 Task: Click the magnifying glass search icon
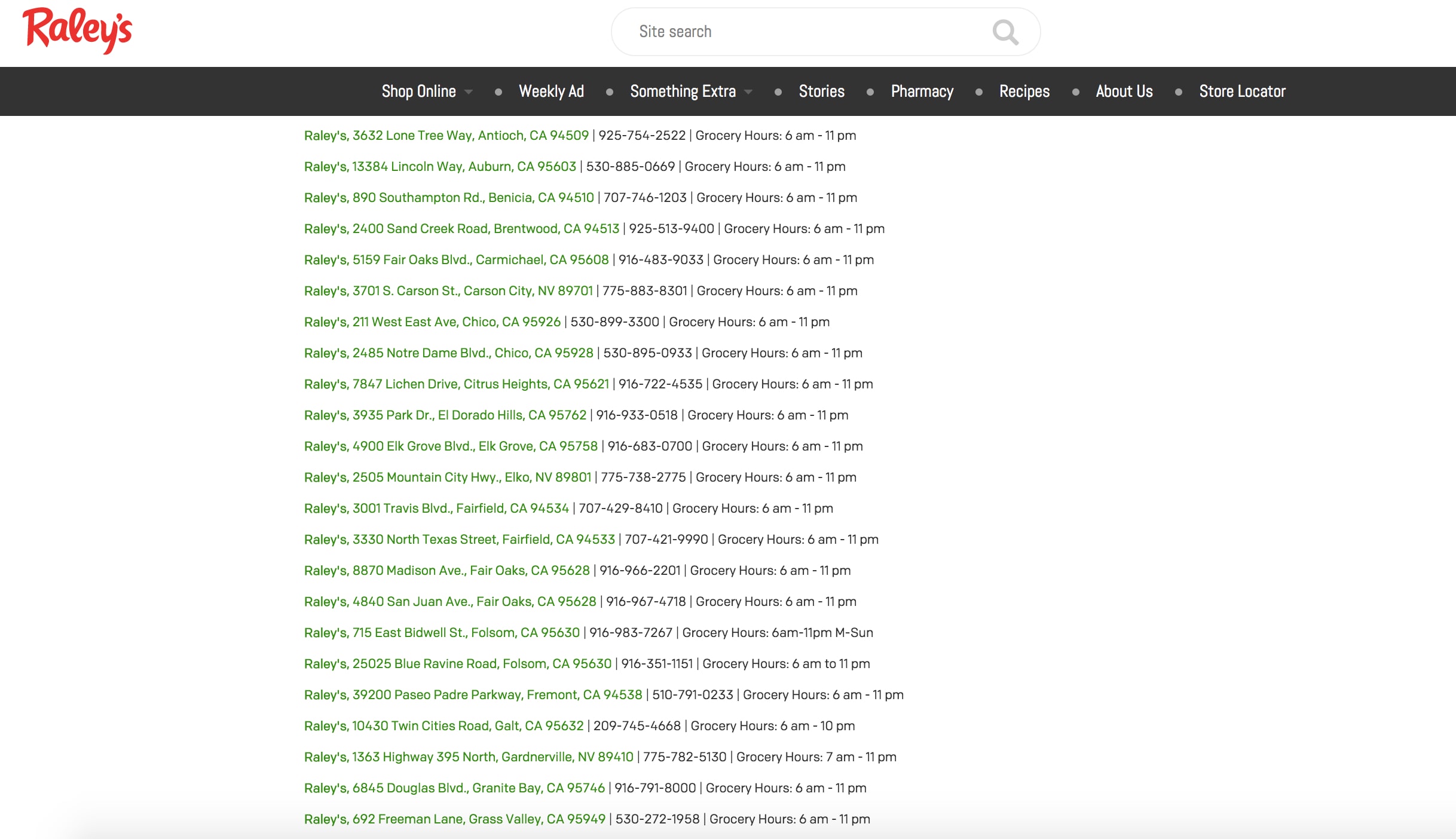tap(1005, 32)
